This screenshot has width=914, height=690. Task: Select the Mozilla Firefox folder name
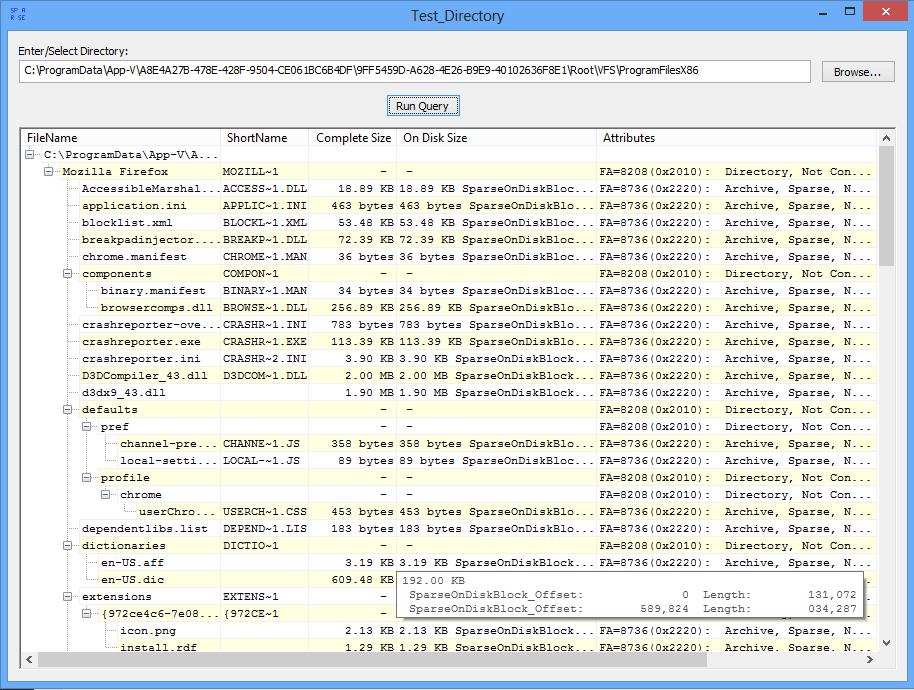(115, 171)
